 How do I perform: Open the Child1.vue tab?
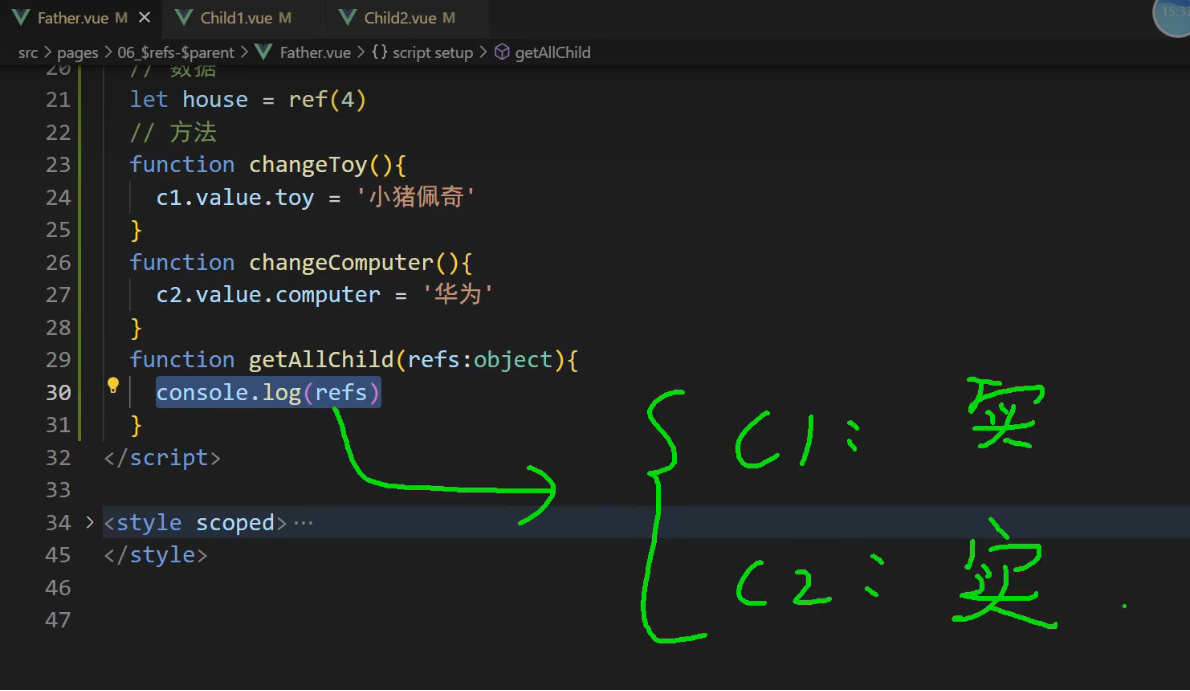point(244,17)
